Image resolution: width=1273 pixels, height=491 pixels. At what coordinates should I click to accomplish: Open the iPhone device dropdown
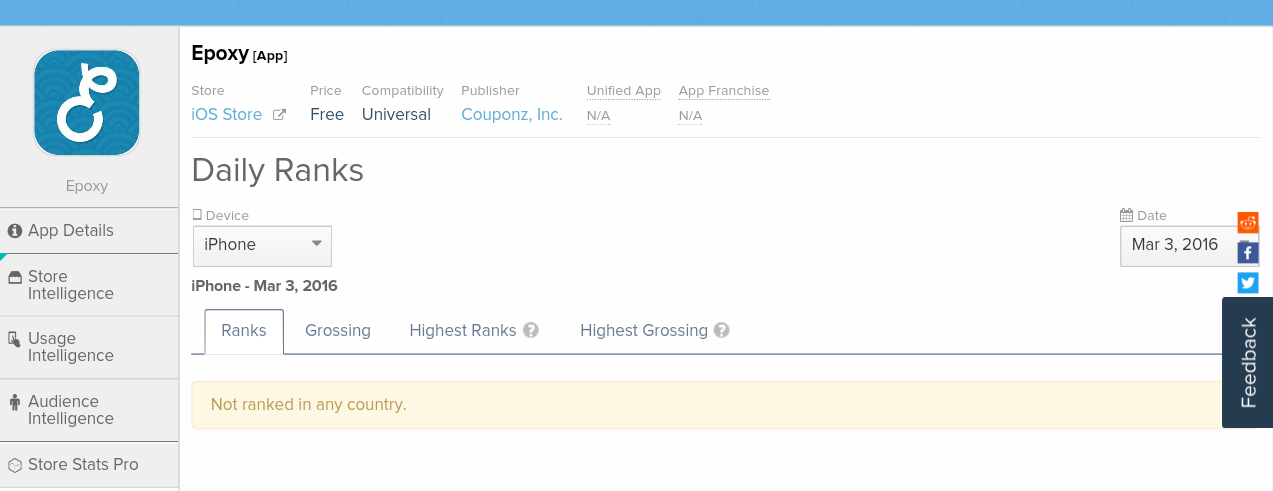pyautogui.click(x=262, y=245)
